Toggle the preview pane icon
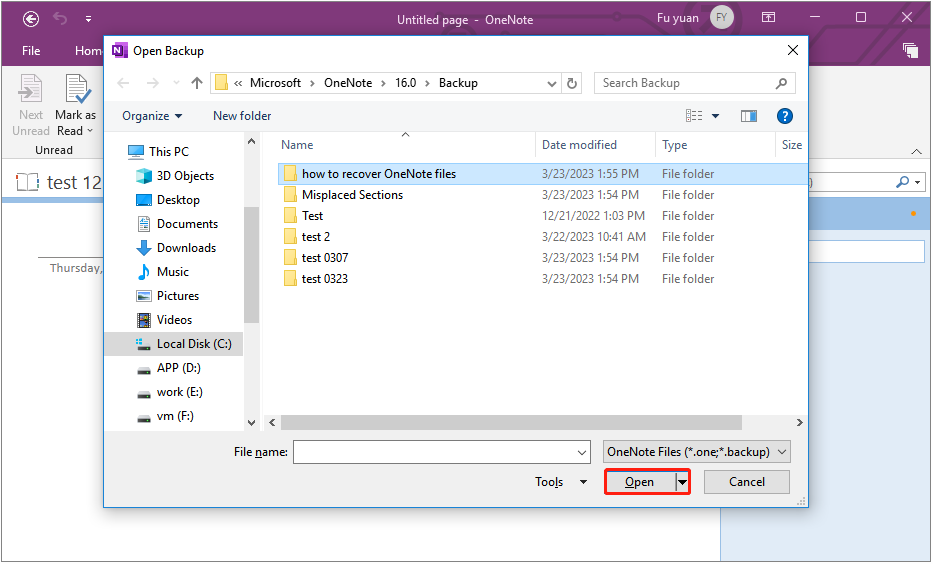933x564 pixels. coord(749,116)
